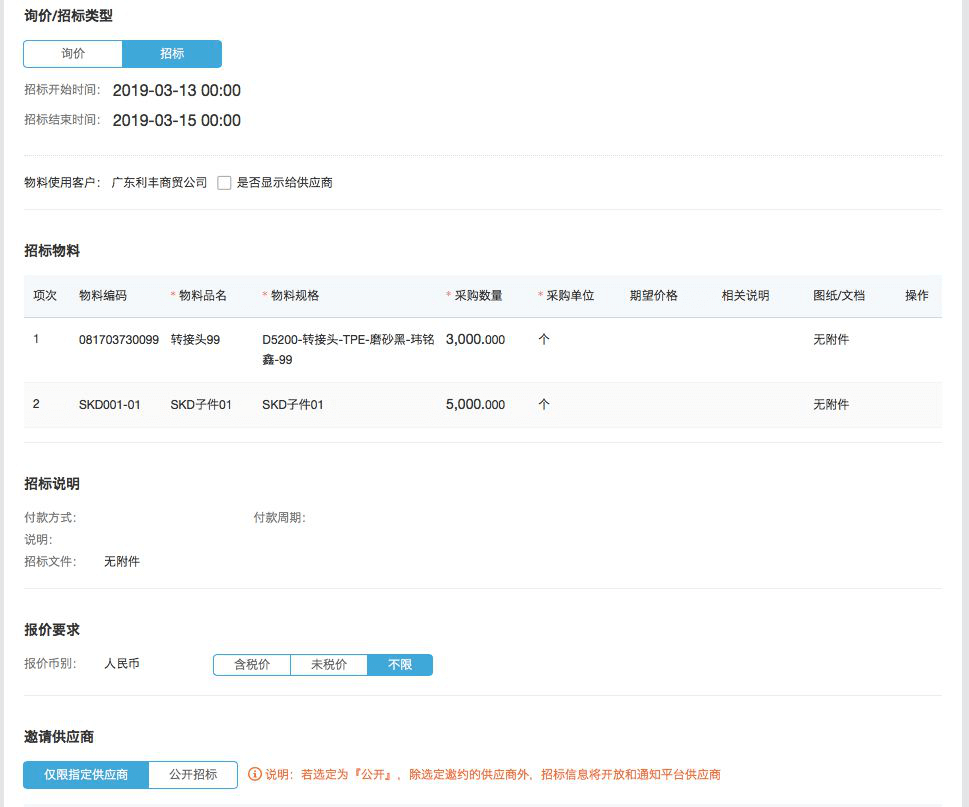Toggle the 是否显示给供应商 checkbox
The image size is (969, 807).
click(225, 183)
